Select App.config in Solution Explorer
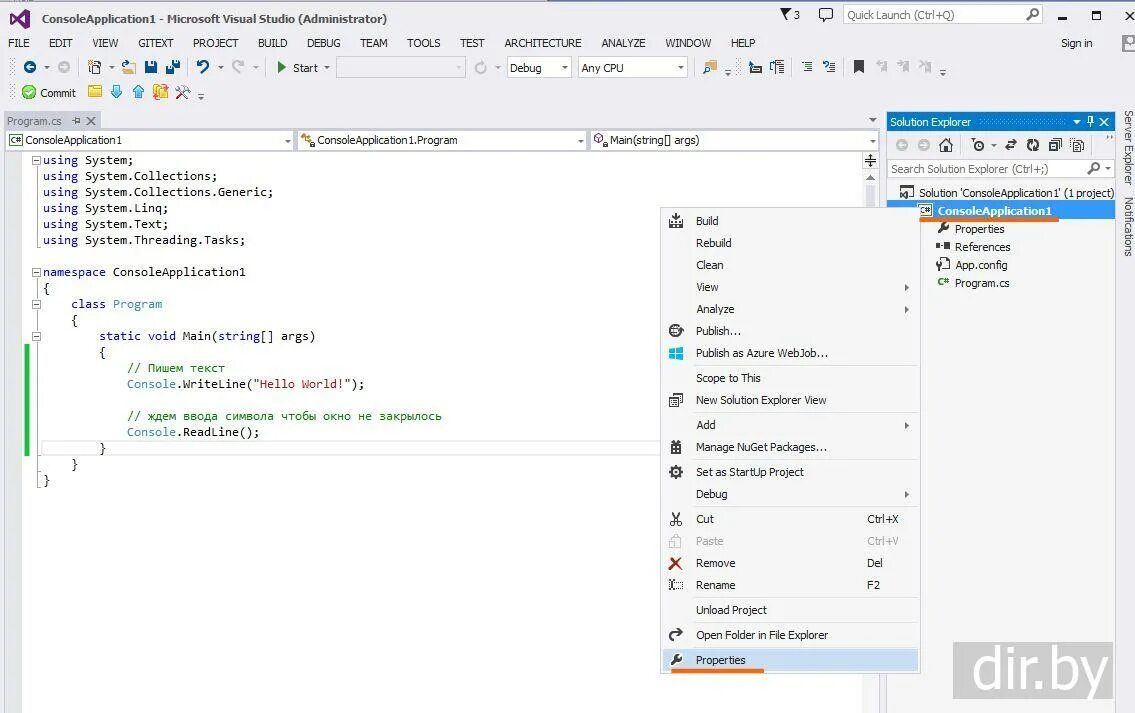This screenshot has width=1135, height=713. click(981, 265)
